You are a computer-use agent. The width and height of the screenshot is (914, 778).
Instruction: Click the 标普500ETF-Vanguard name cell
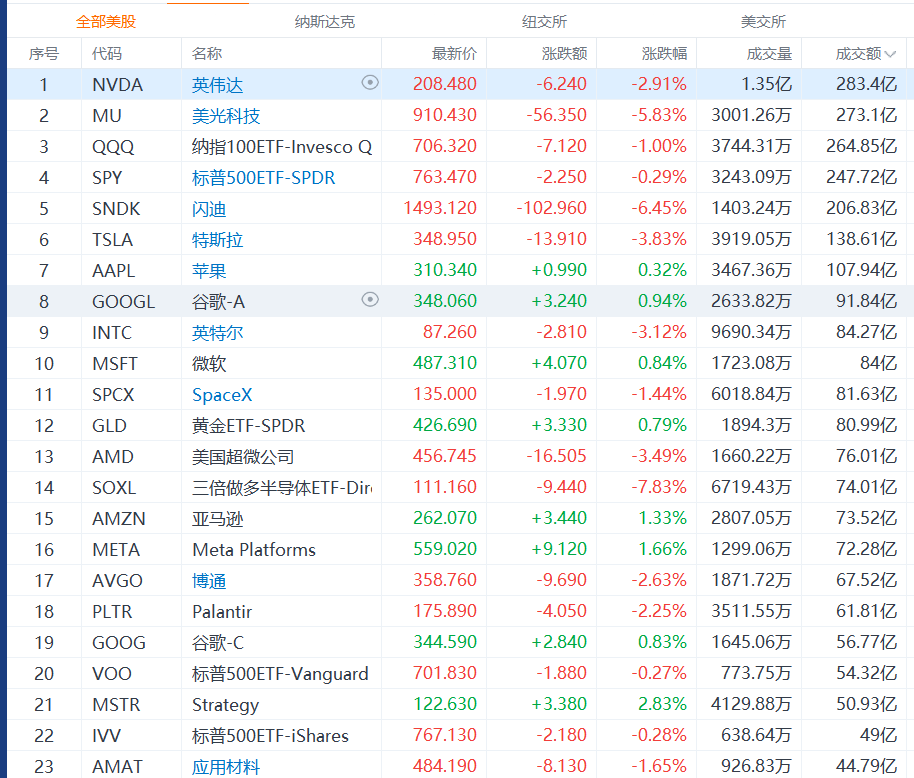tap(280, 674)
